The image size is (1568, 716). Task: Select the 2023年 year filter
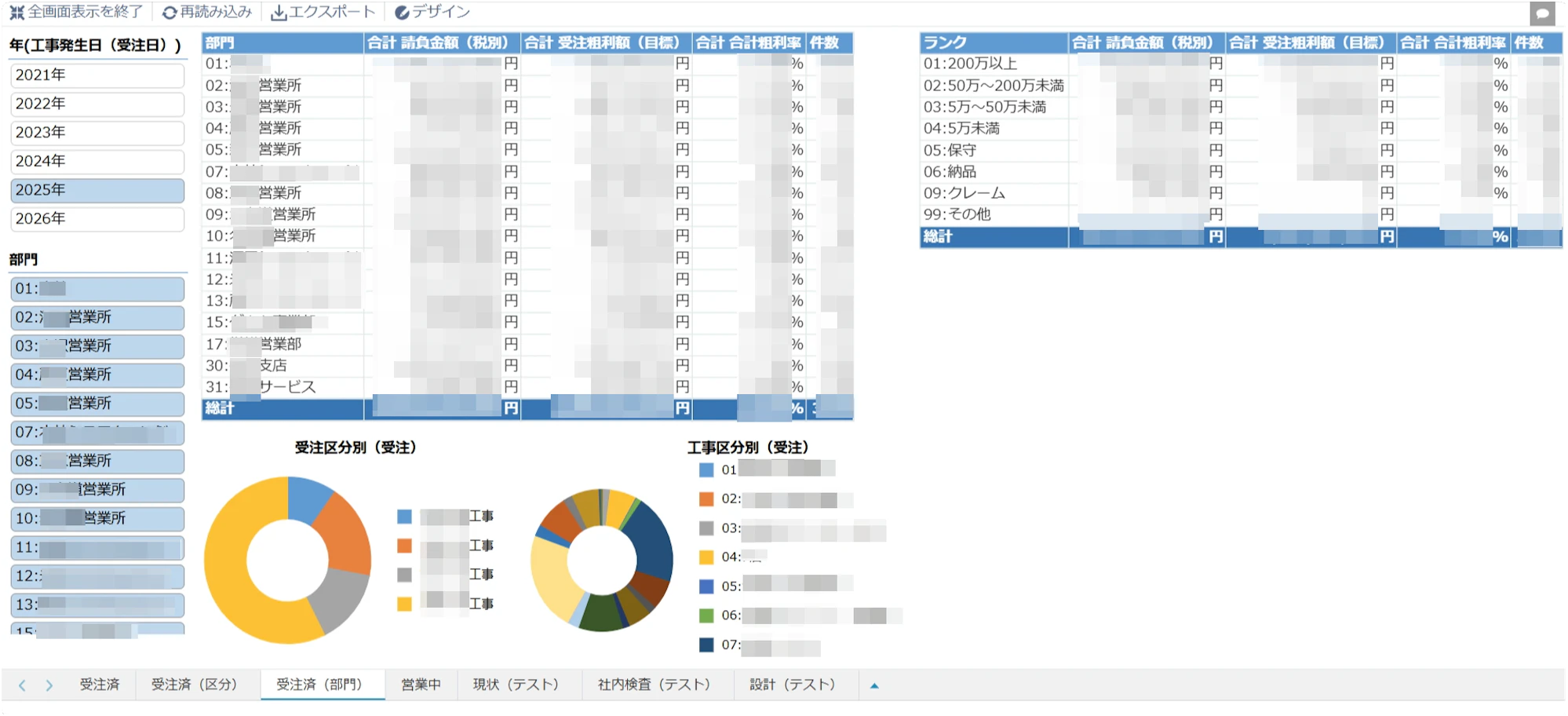coord(97,133)
